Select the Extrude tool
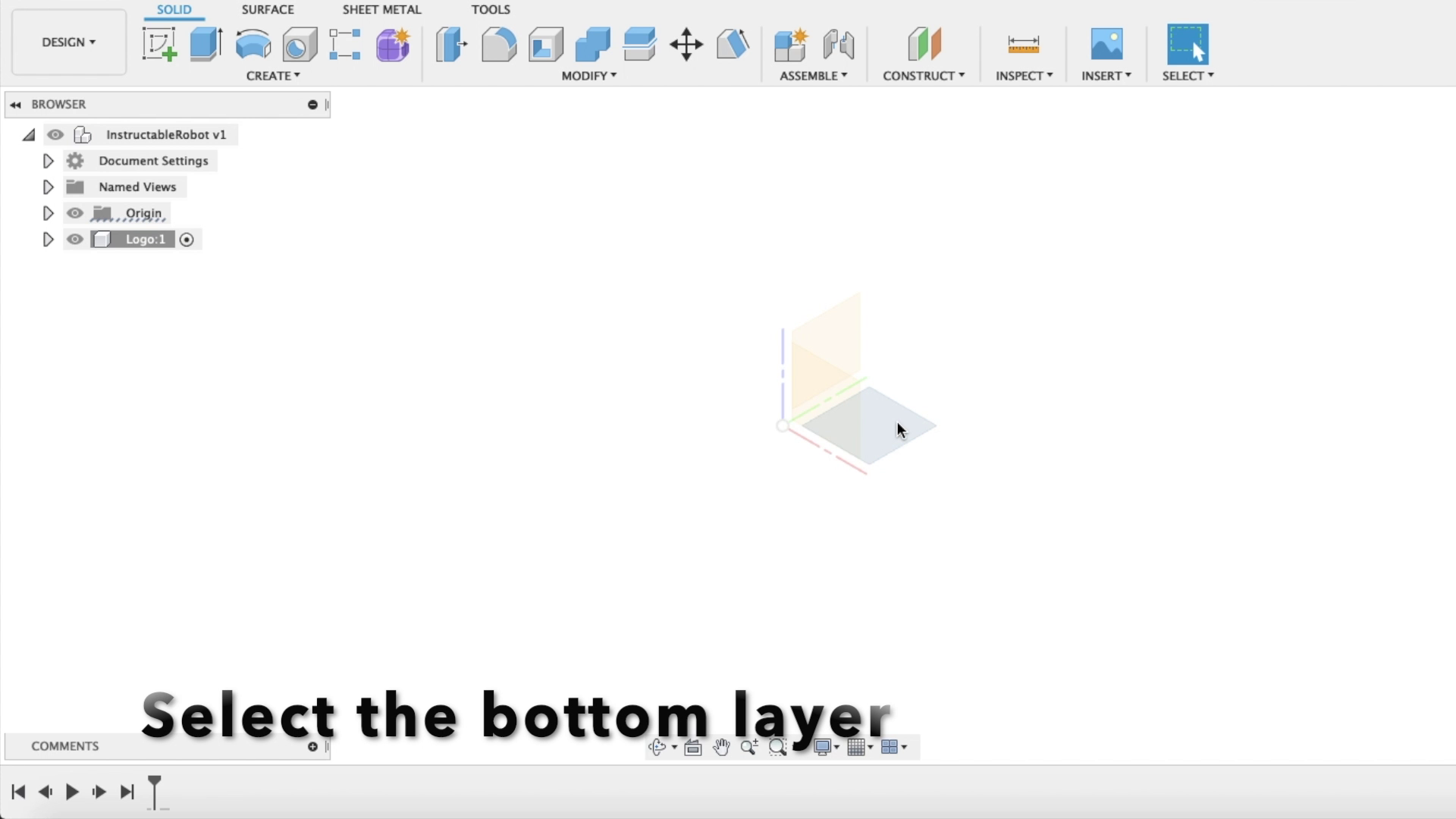The width and height of the screenshot is (1456, 819). (206, 44)
